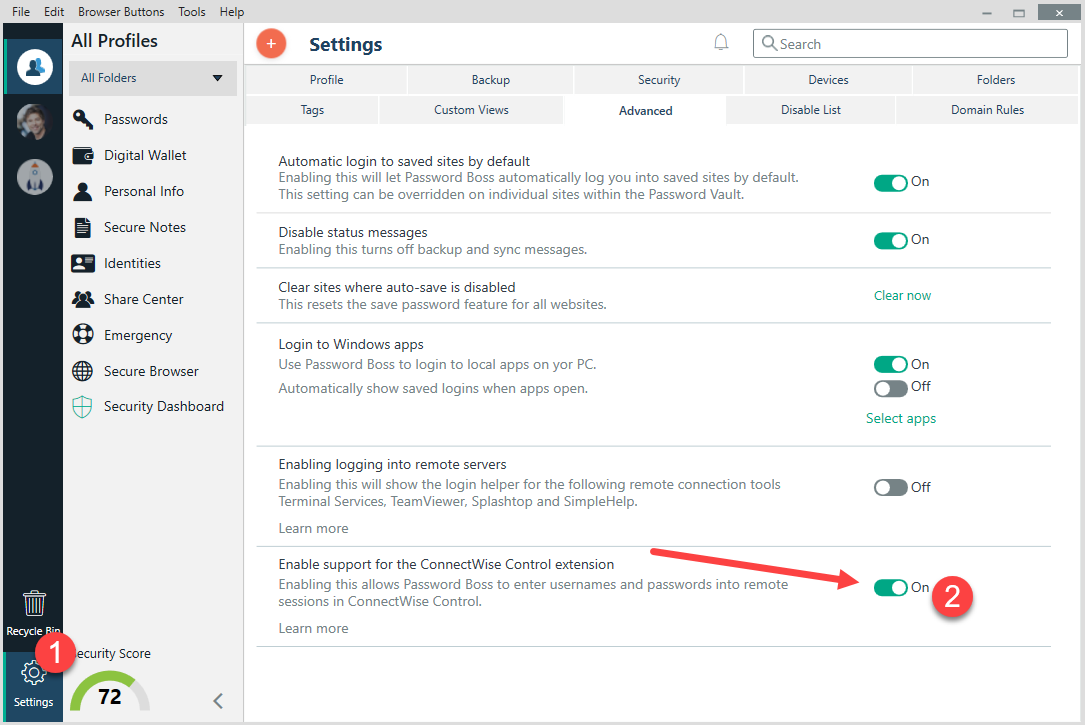
Task: Switch to the Backup tab
Action: 491,80
